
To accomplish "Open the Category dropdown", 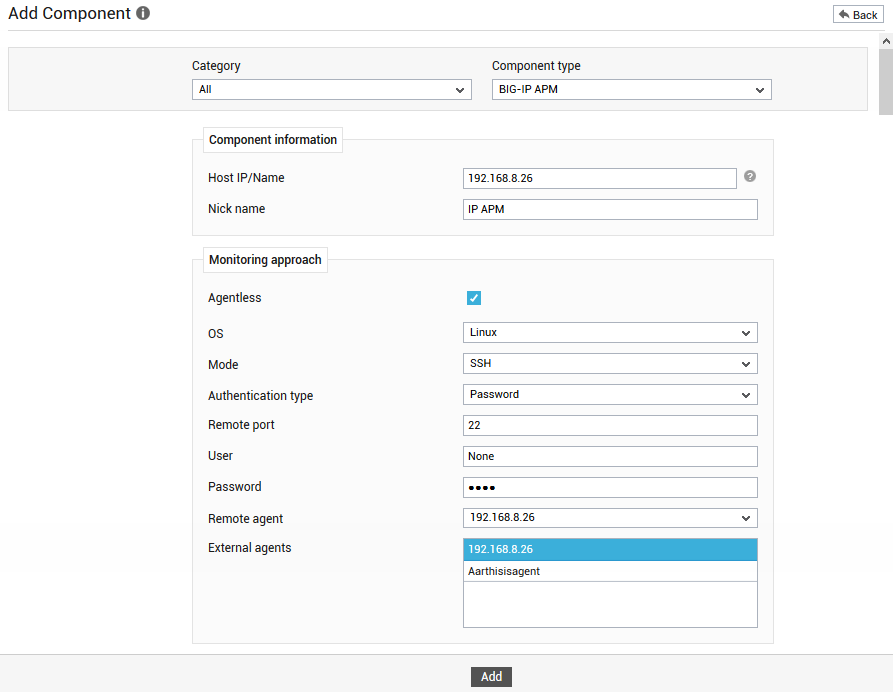I will pyautogui.click(x=331, y=89).
